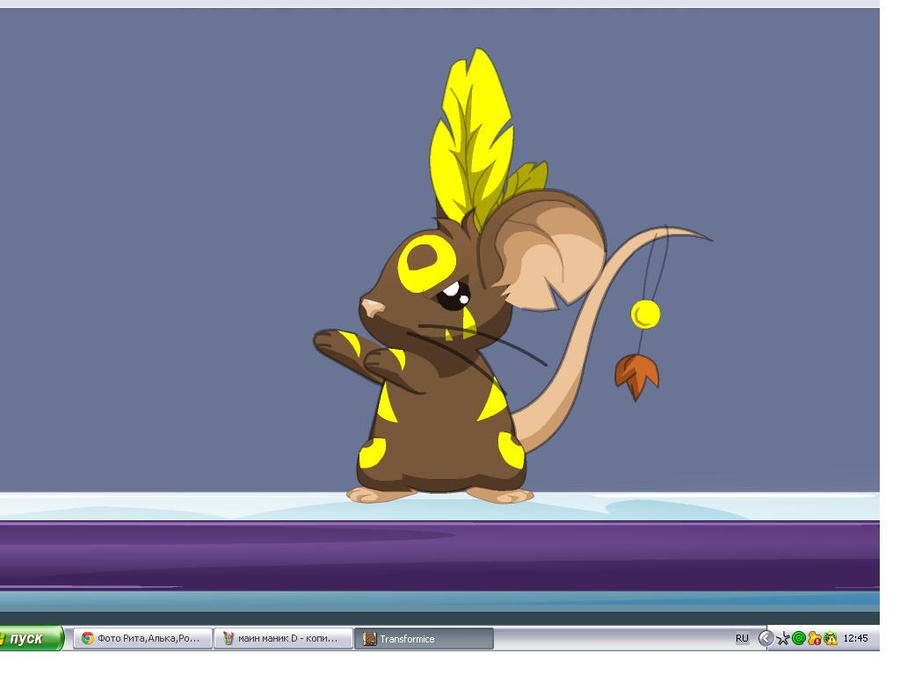Open the RU language indicator
The image size is (900, 675).
[742, 638]
